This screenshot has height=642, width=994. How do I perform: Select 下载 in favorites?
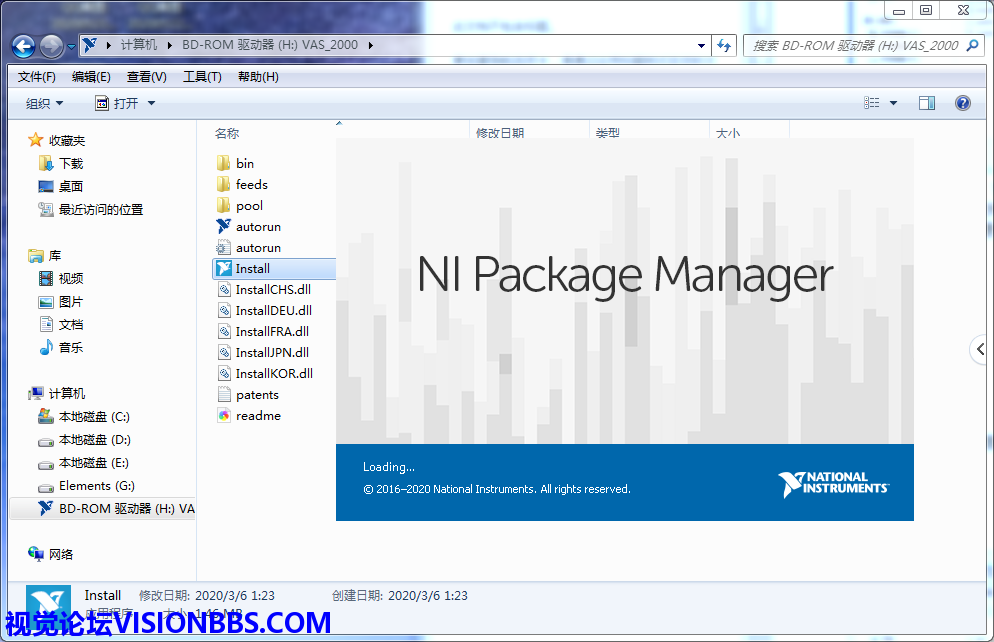point(71,163)
